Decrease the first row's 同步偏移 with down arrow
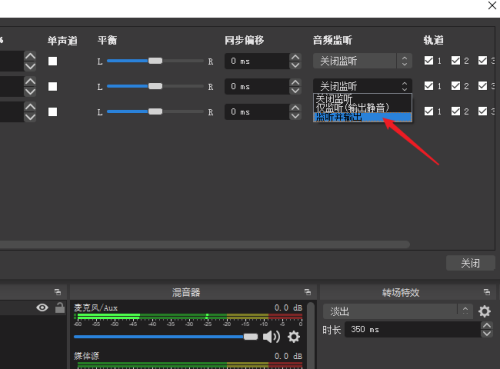 tap(295, 65)
